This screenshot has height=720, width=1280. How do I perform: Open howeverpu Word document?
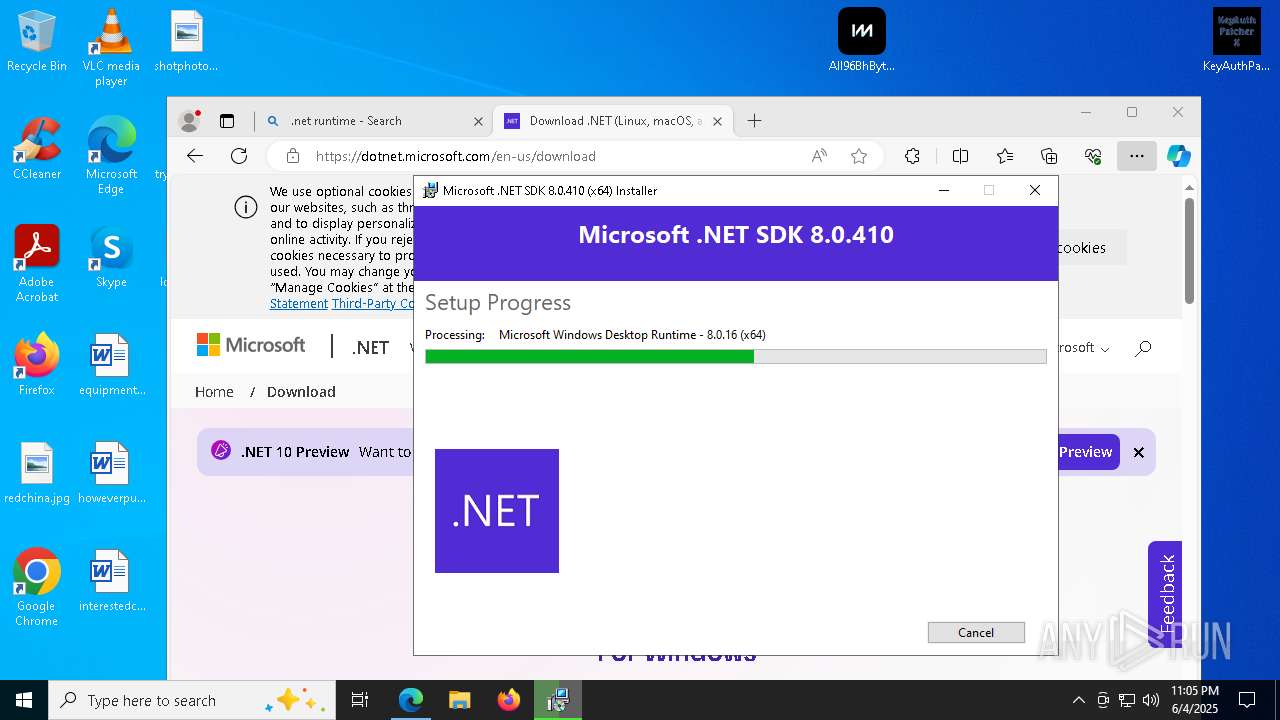coord(111,472)
